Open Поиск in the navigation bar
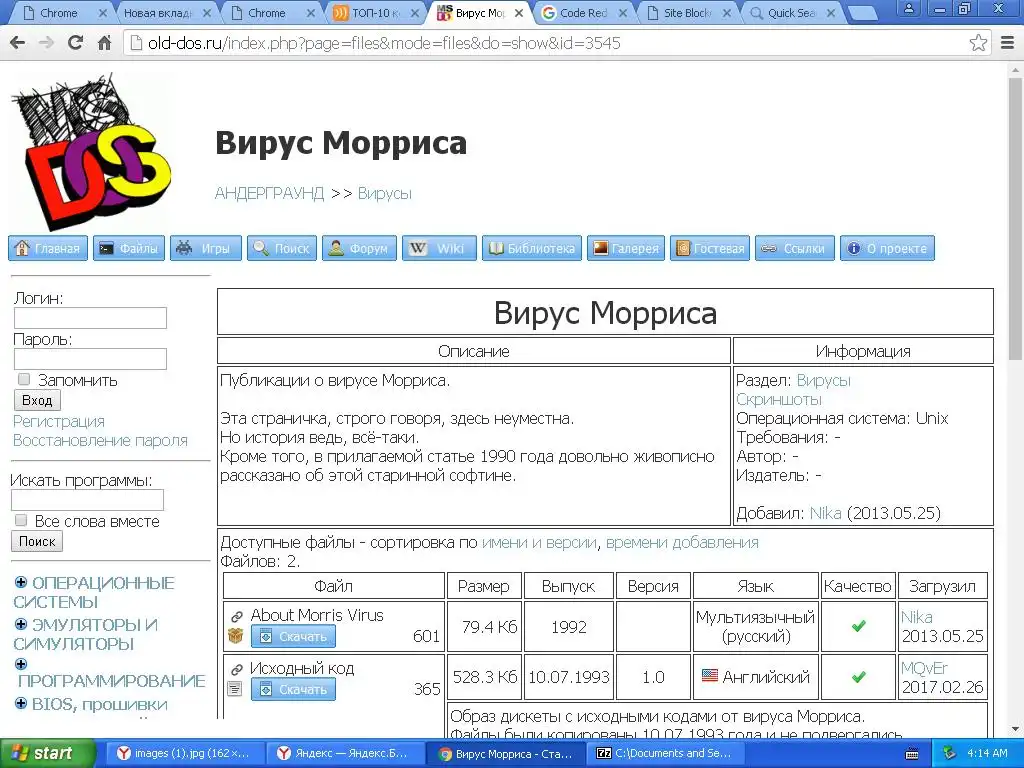The width and height of the screenshot is (1024, 768). coord(282,248)
